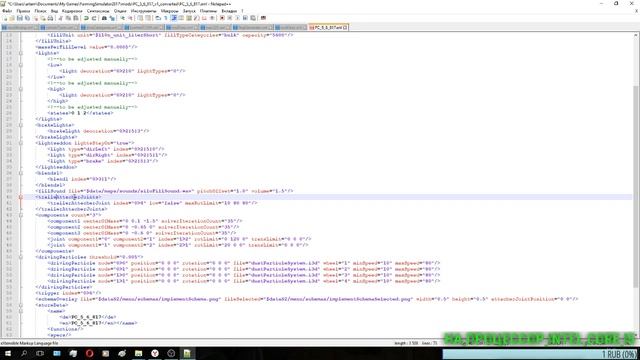Open the Windows Start menu

(7, 353)
